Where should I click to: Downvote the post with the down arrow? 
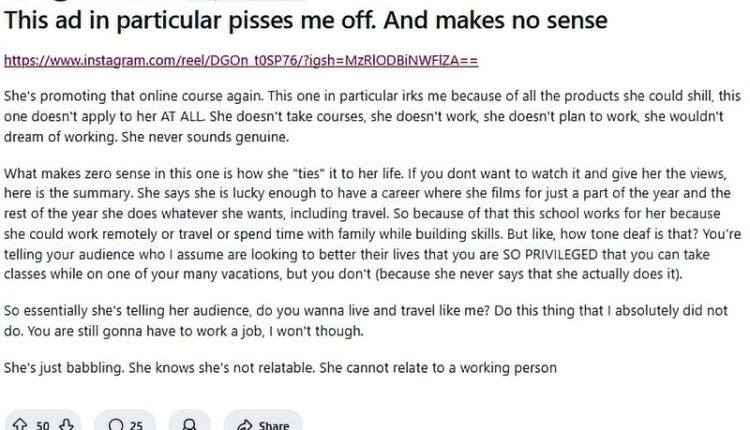66,424
